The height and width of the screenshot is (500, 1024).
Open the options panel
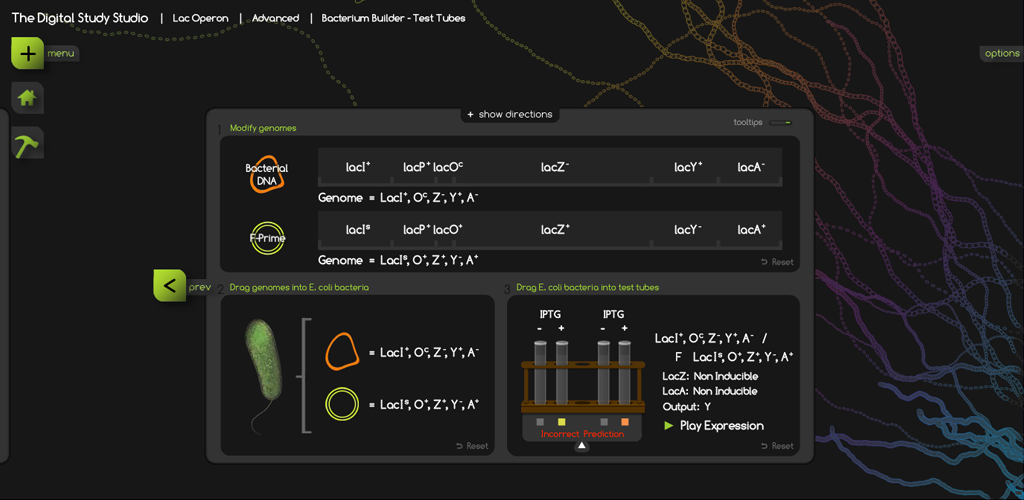pos(1001,54)
